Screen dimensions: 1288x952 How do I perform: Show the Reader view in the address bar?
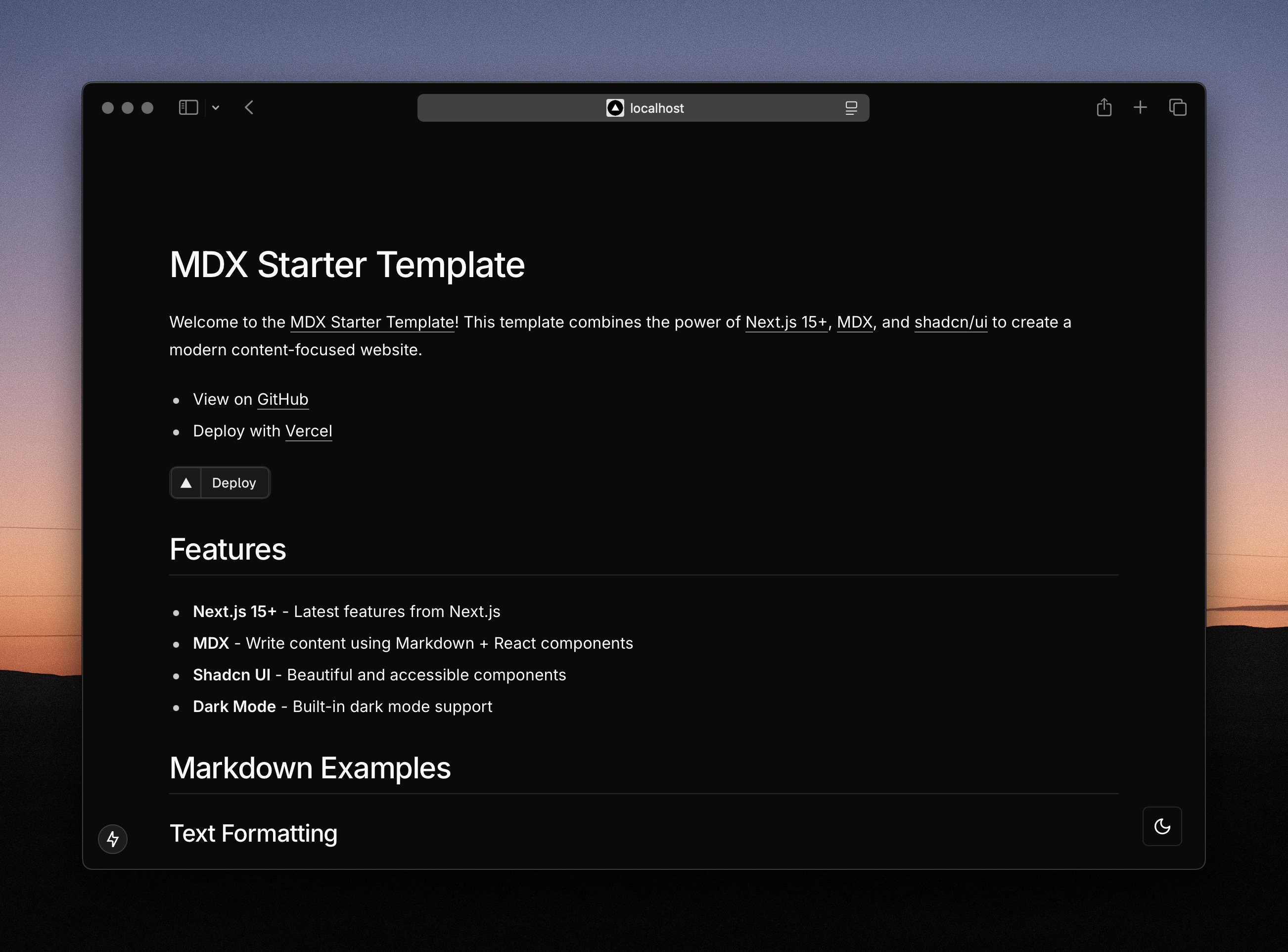click(x=851, y=107)
